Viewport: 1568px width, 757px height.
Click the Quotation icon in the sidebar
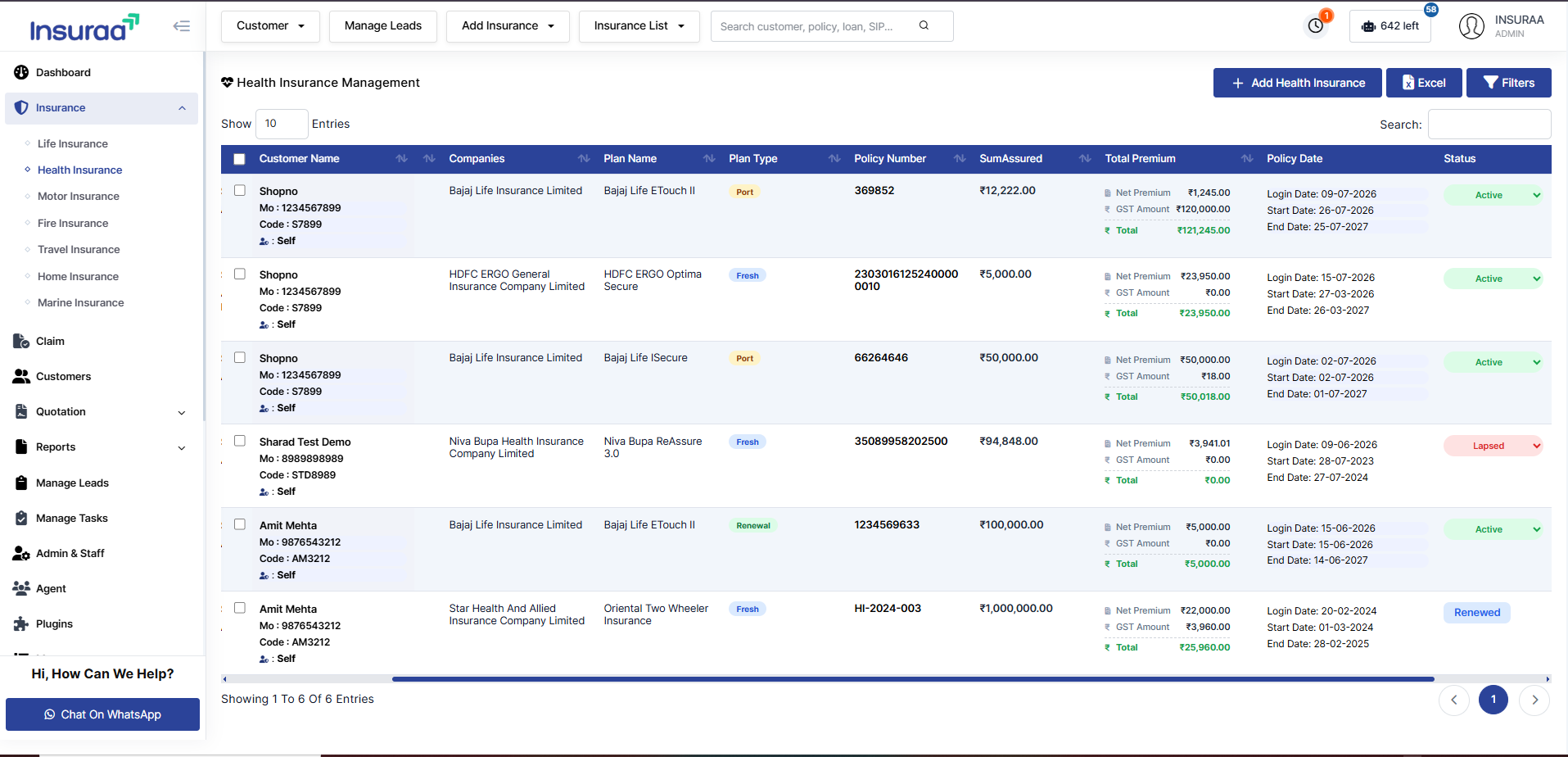21,411
